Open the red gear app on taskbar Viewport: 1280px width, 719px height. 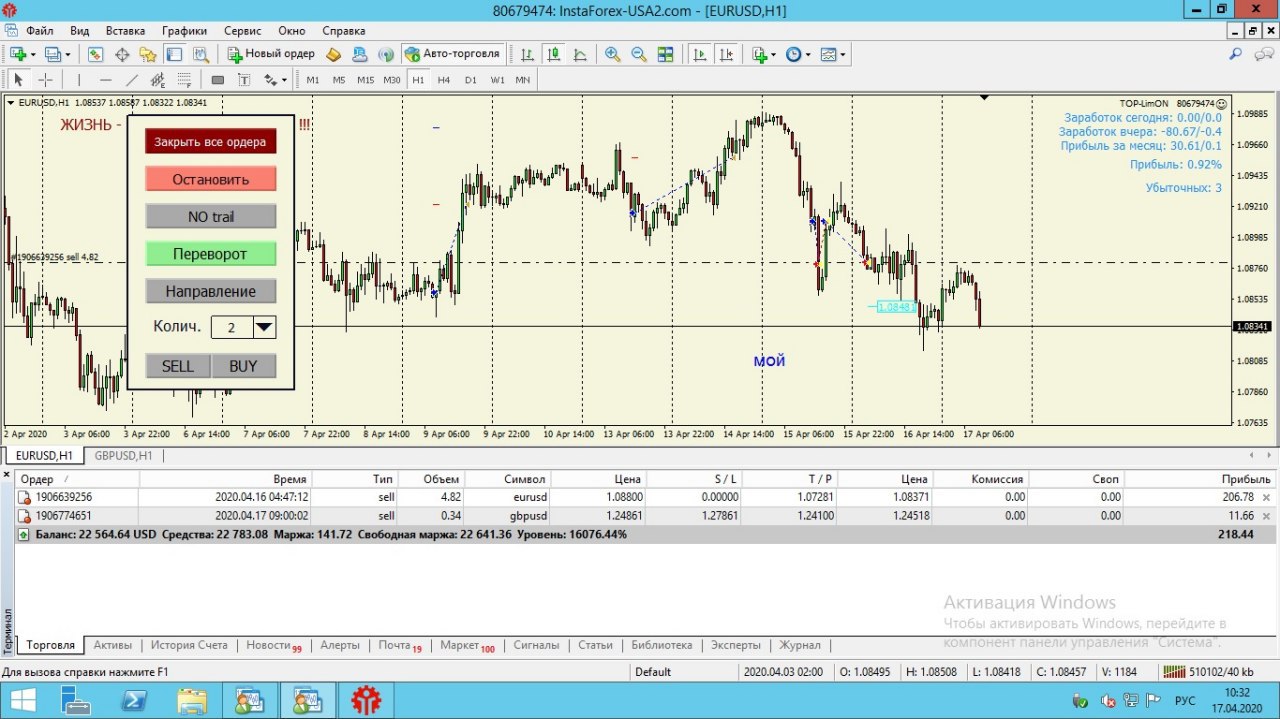(x=366, y=700)
